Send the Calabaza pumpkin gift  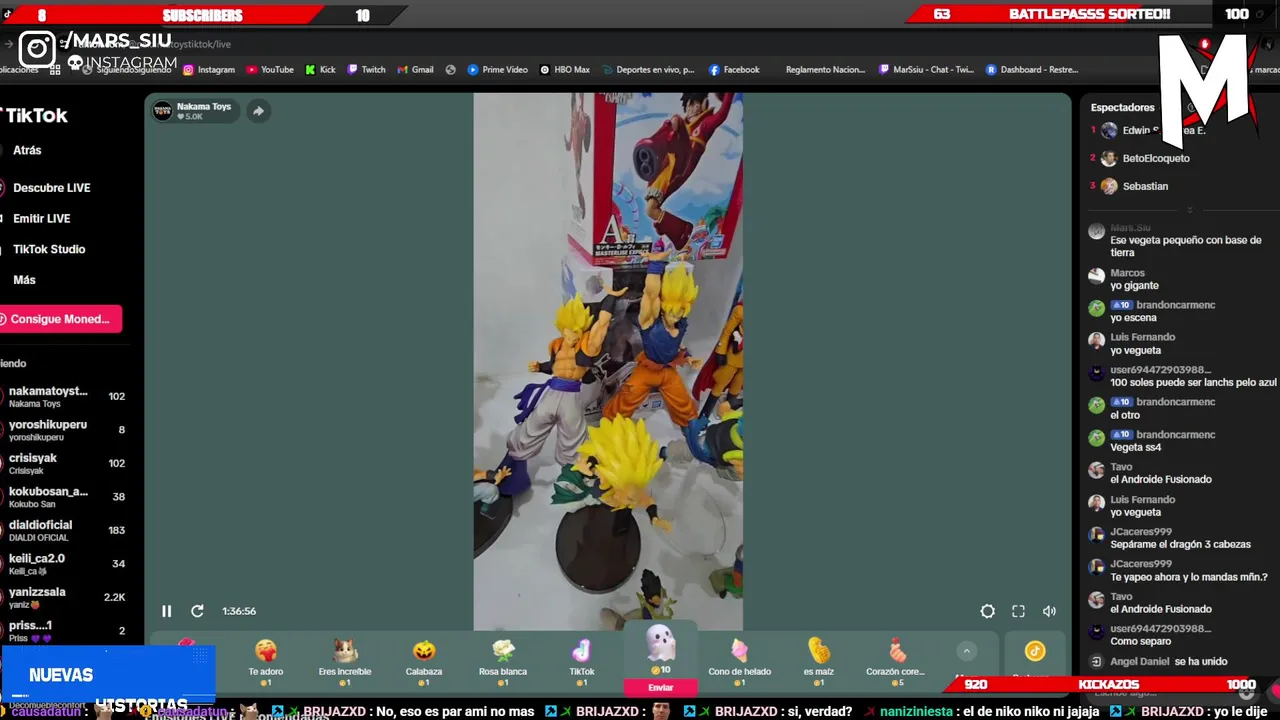coord(424,662)
